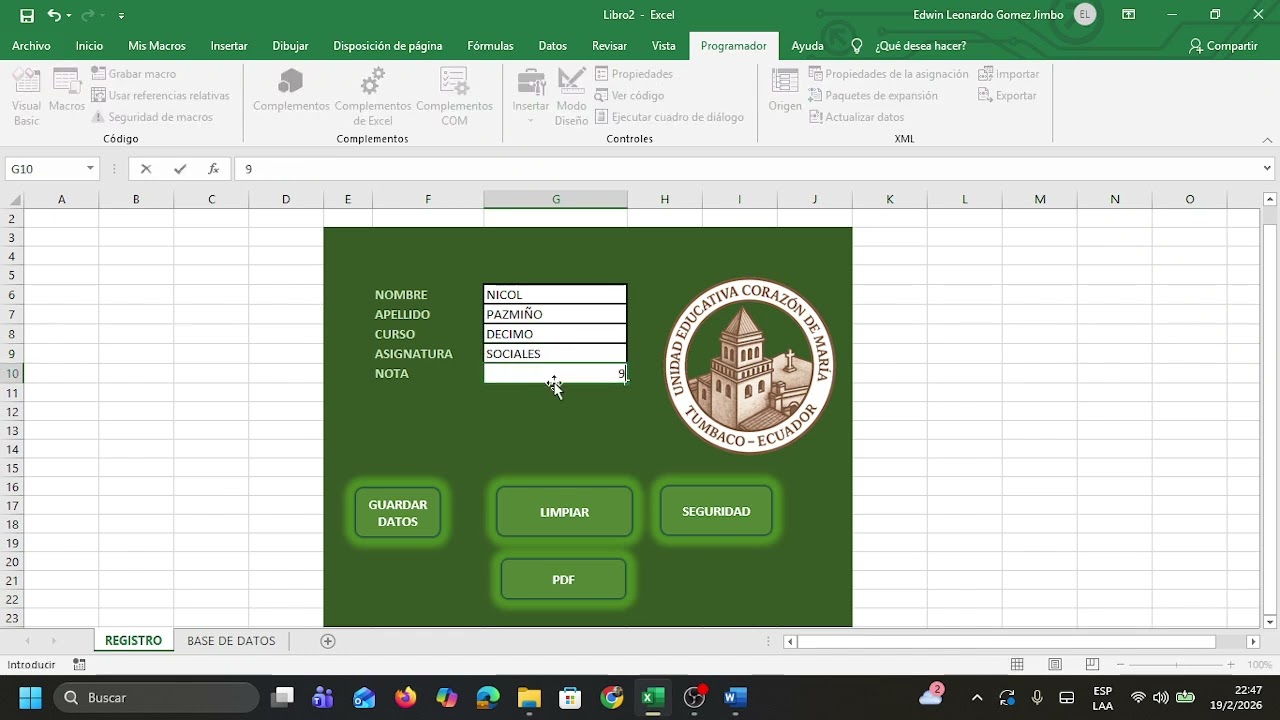Click the PDF button

coord(563,580)
